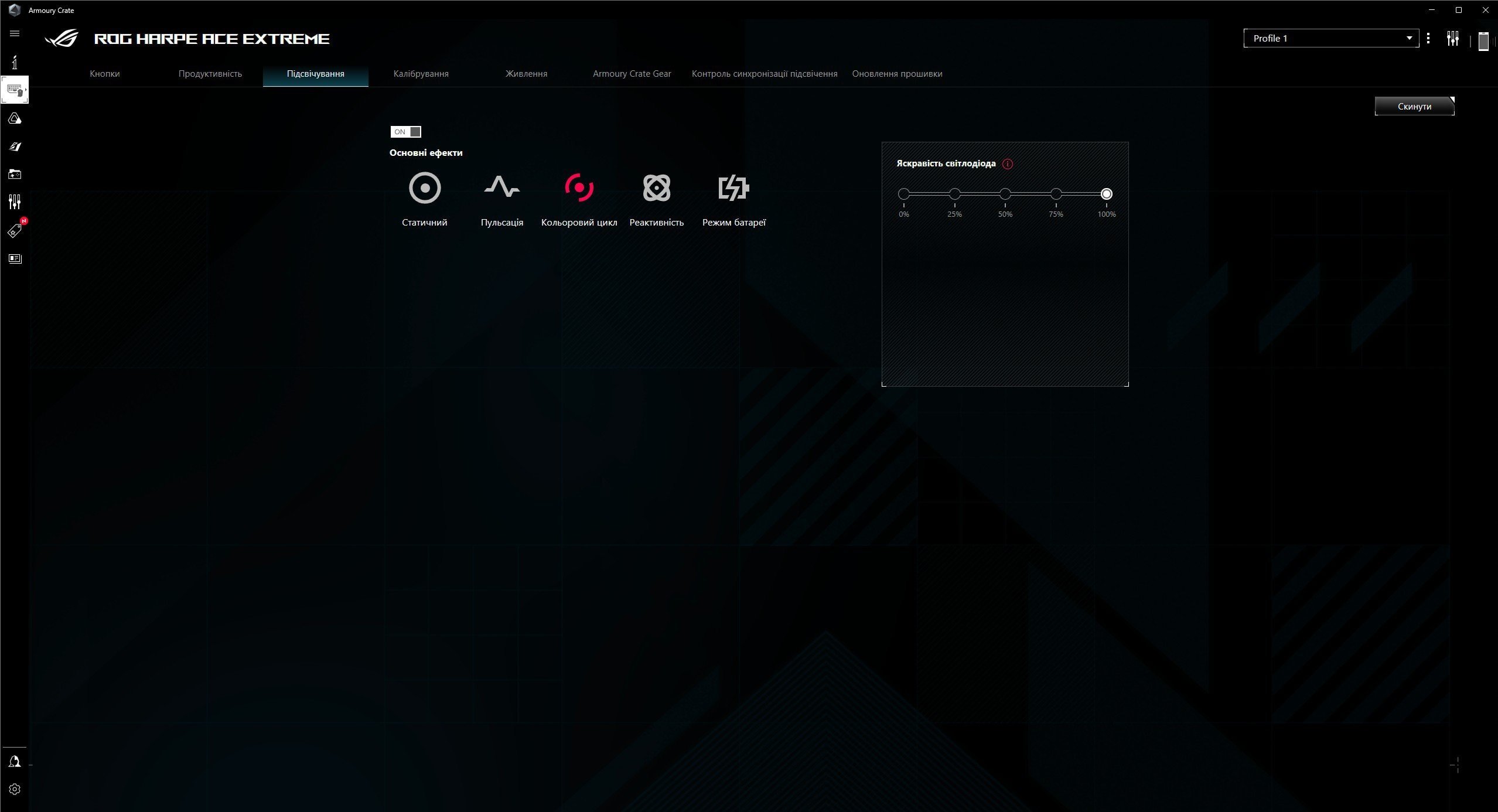Switch to Продуктивність tab
The image size is (1498, 812).
click(210, 73)
